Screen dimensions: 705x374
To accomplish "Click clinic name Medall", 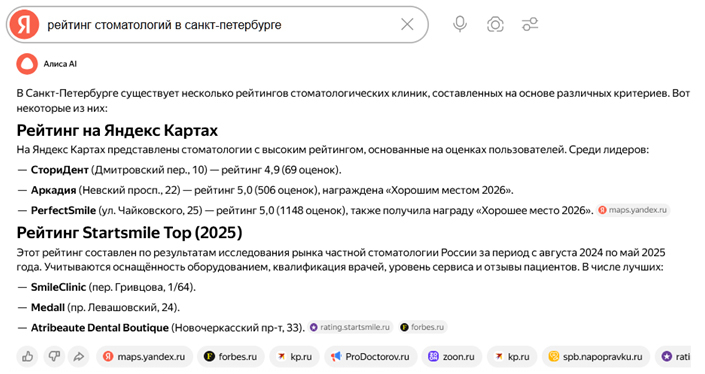I will tap(48, 307).
